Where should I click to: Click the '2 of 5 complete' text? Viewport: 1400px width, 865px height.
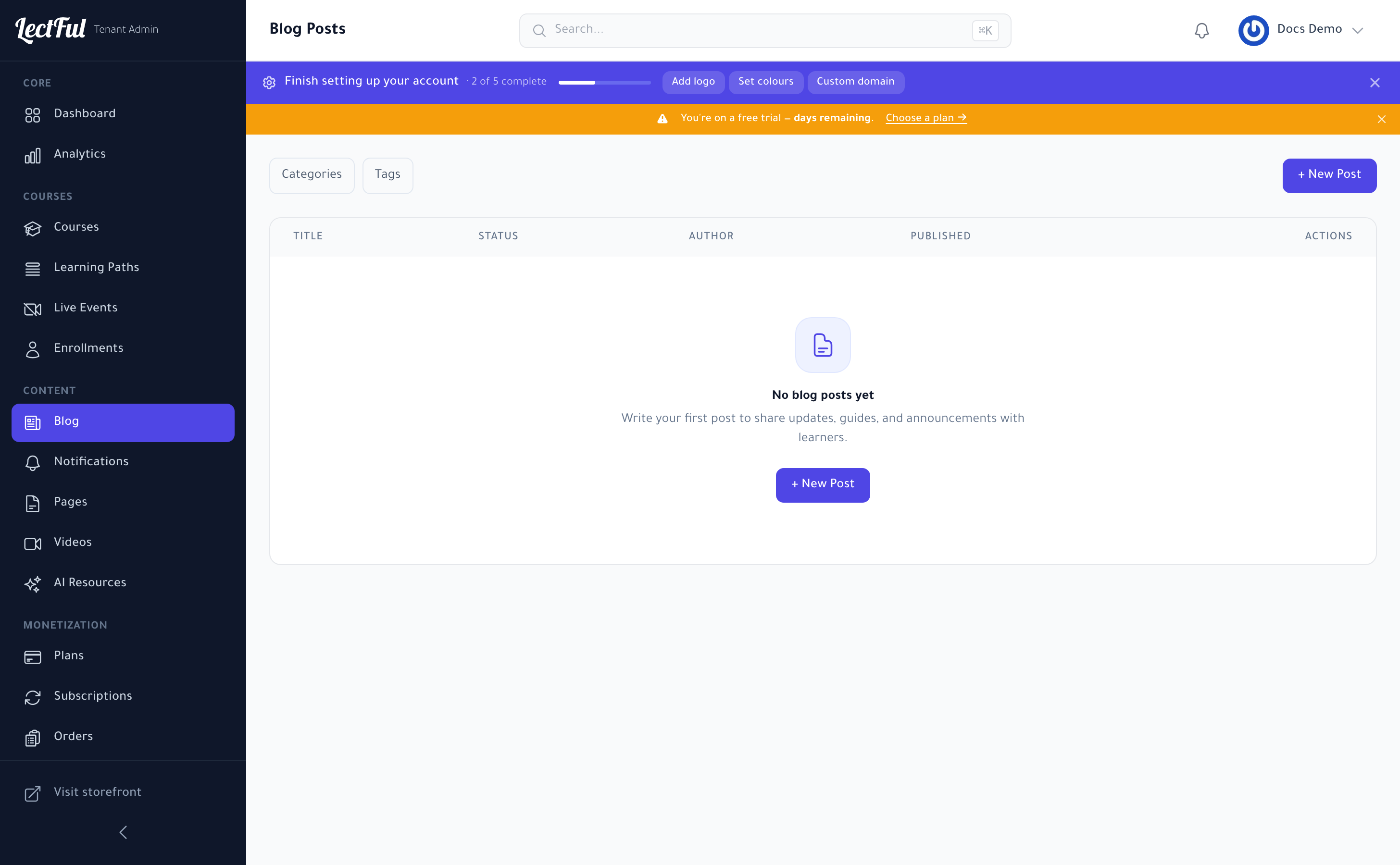pos(509,82)
